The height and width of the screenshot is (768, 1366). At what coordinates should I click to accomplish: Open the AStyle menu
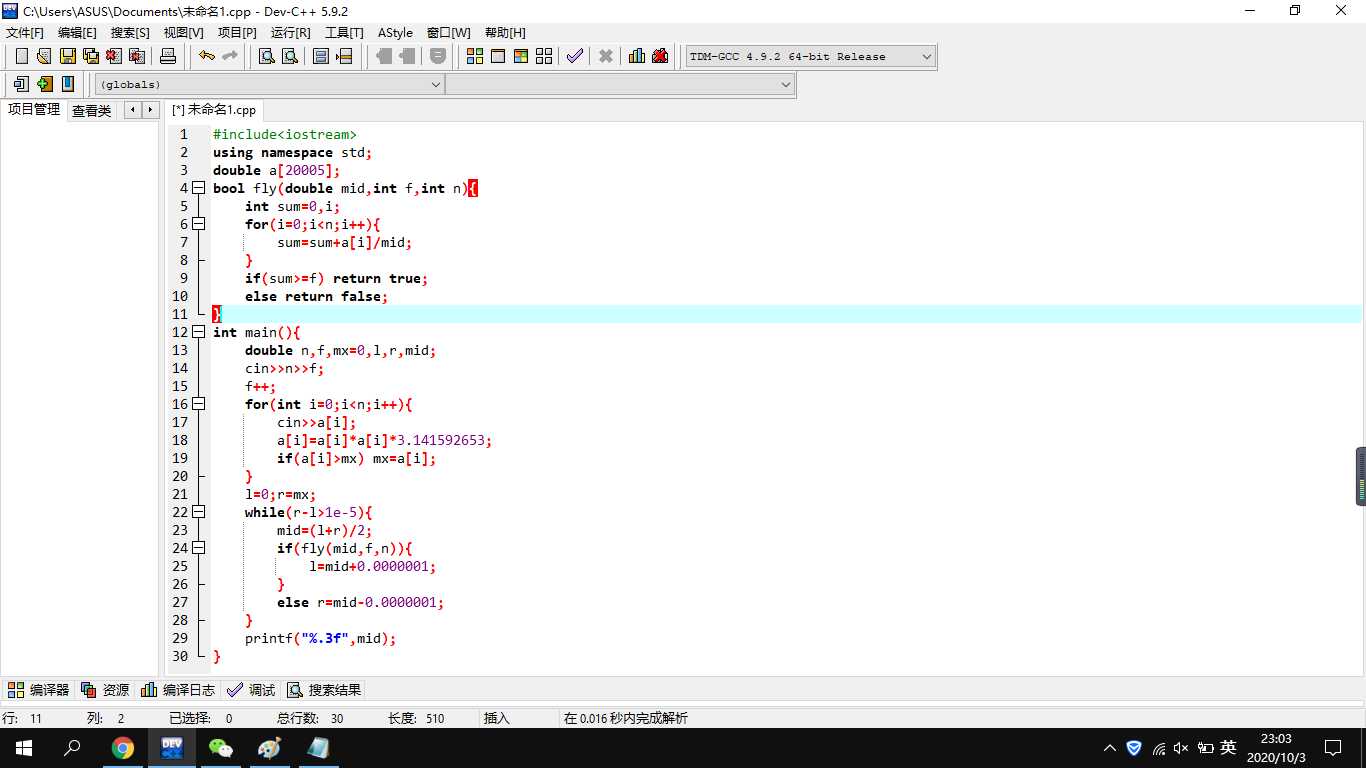click(395, 33)
